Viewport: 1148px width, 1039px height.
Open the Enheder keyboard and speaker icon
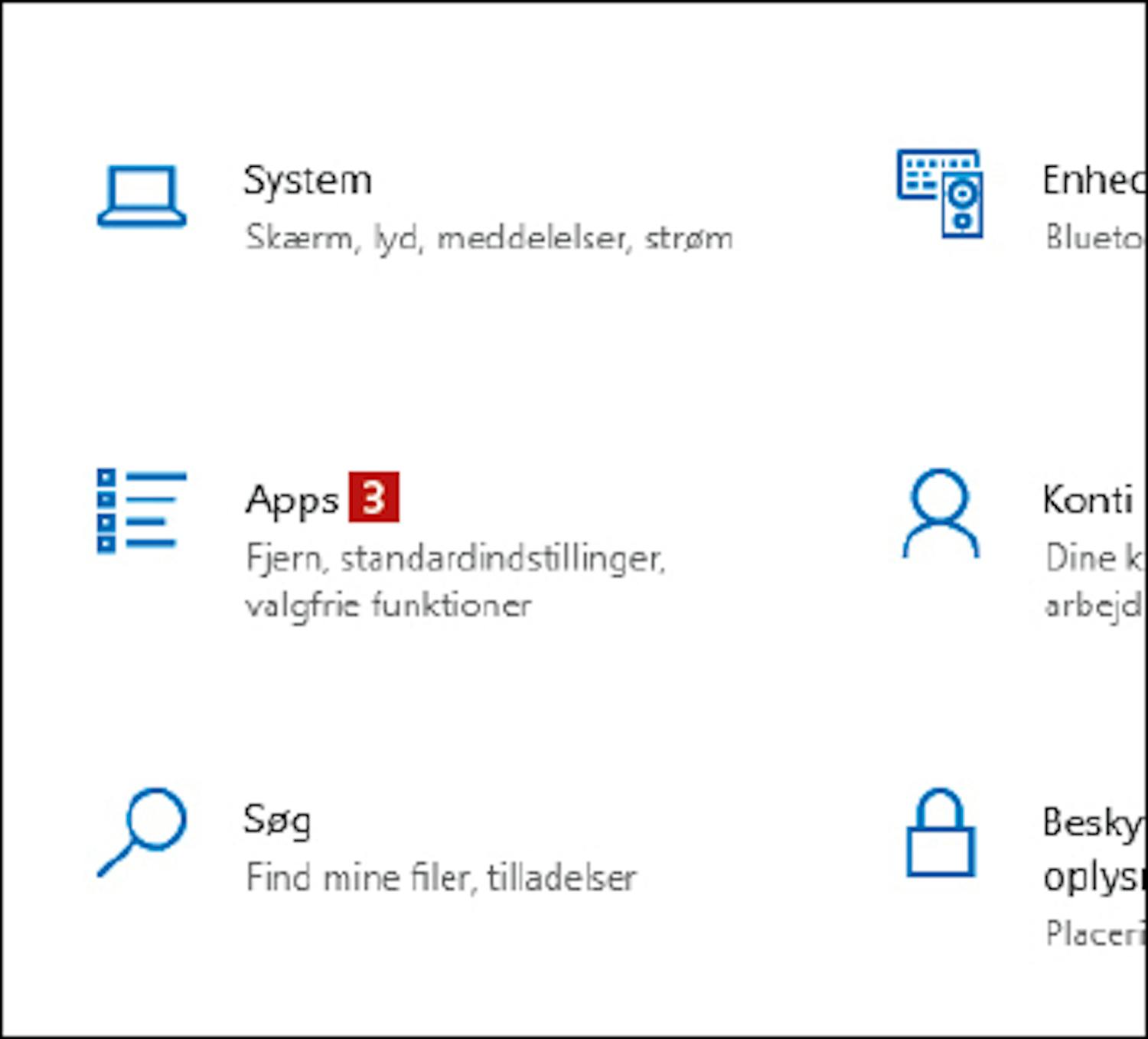pyautogui.click(x=940, y=193)
